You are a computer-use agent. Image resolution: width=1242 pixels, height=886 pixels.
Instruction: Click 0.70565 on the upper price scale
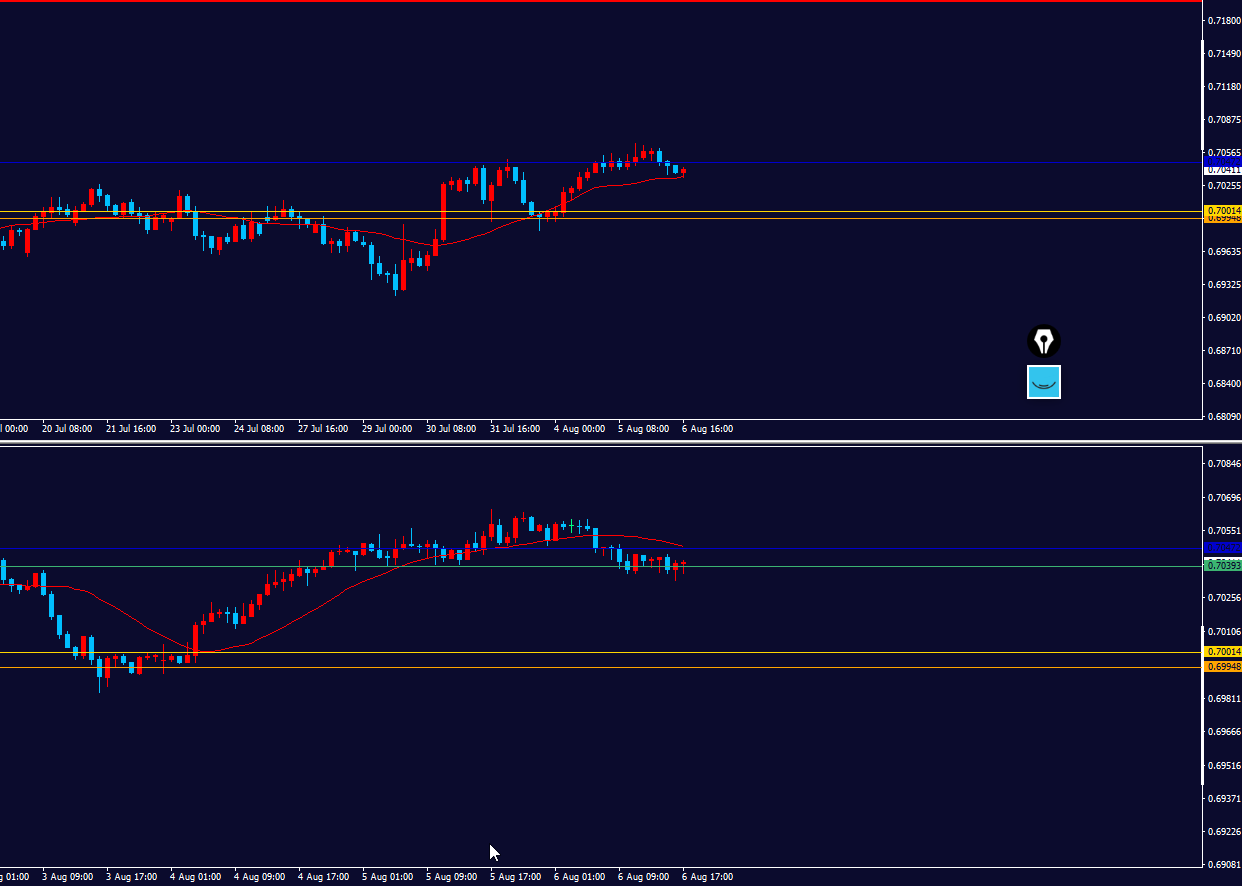pyautogui.click(x=1224, y=152)
